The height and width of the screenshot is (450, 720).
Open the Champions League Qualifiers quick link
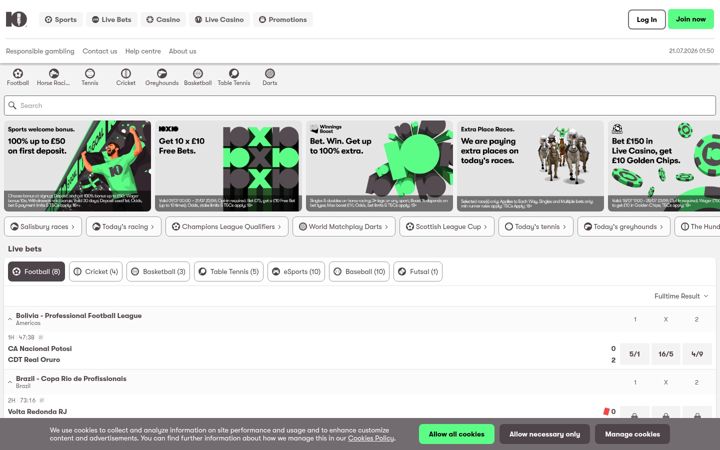pos(227,226)
